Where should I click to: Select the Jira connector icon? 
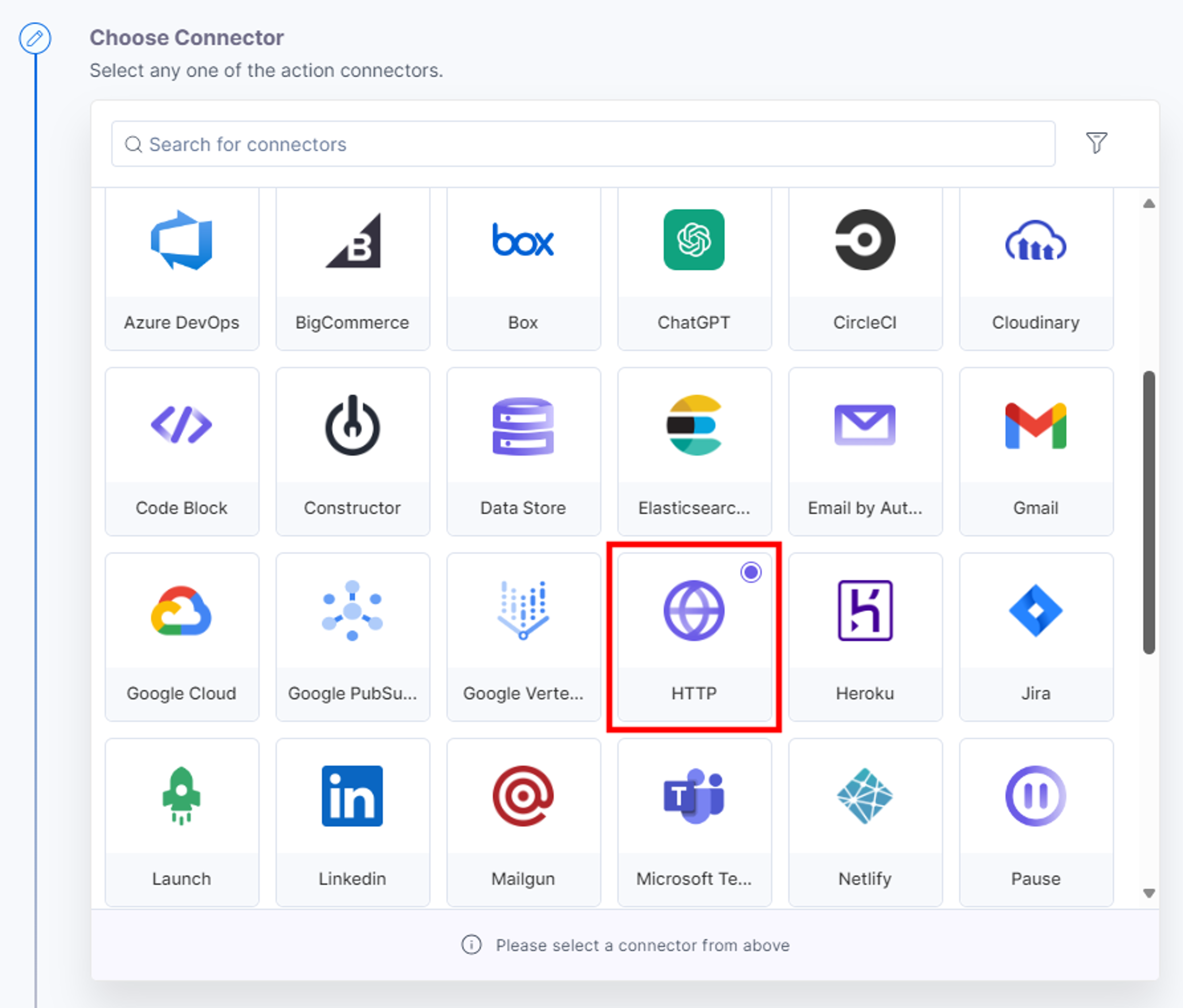[1036, 610]
